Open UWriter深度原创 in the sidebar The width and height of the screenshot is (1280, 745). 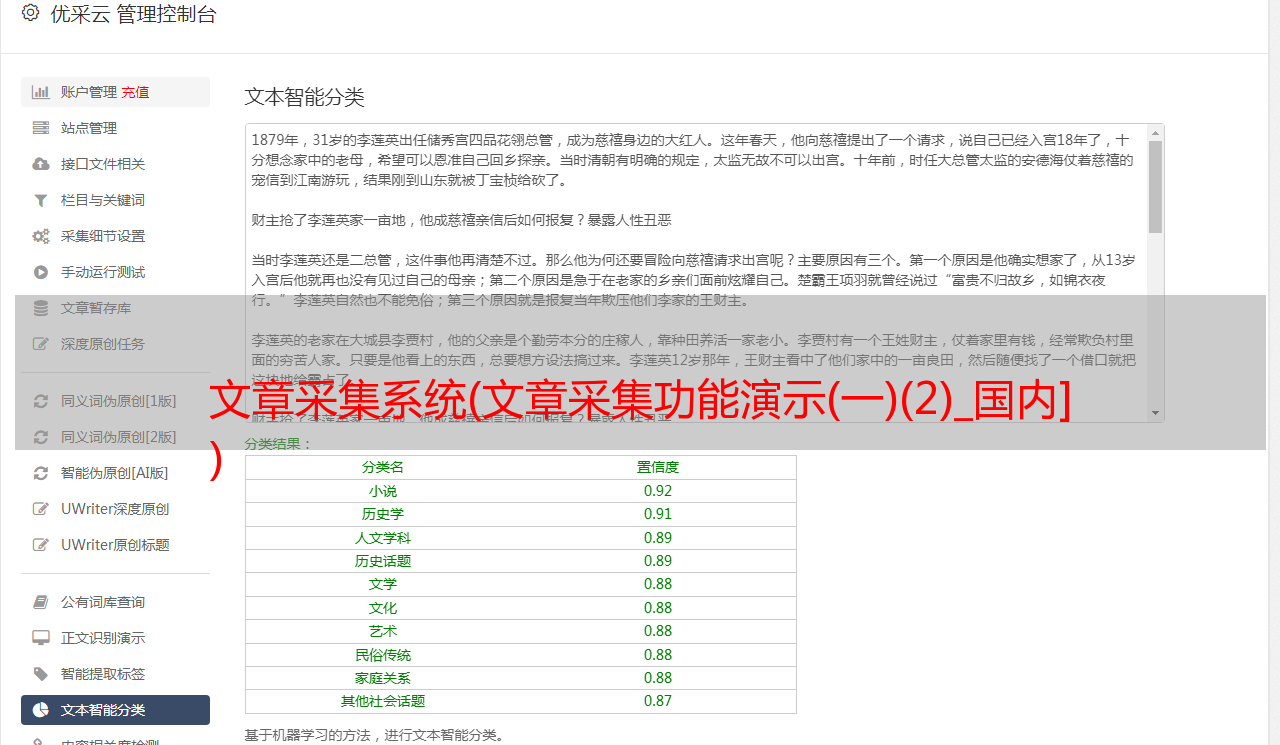(x=114, y=509)
